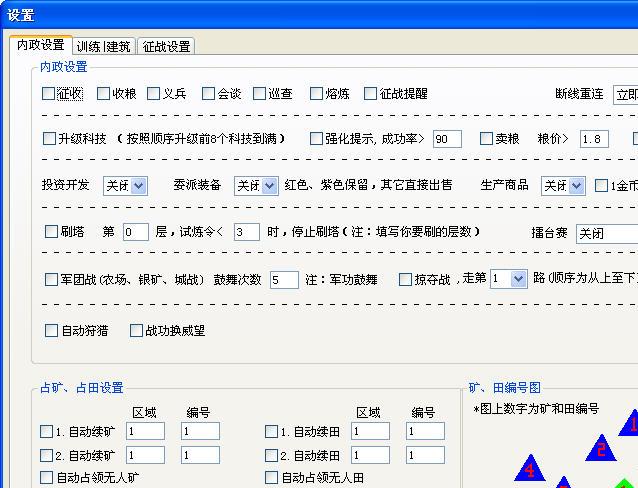
Task: Toggle the 收粮 checkbox
Action: pos(104,94)
